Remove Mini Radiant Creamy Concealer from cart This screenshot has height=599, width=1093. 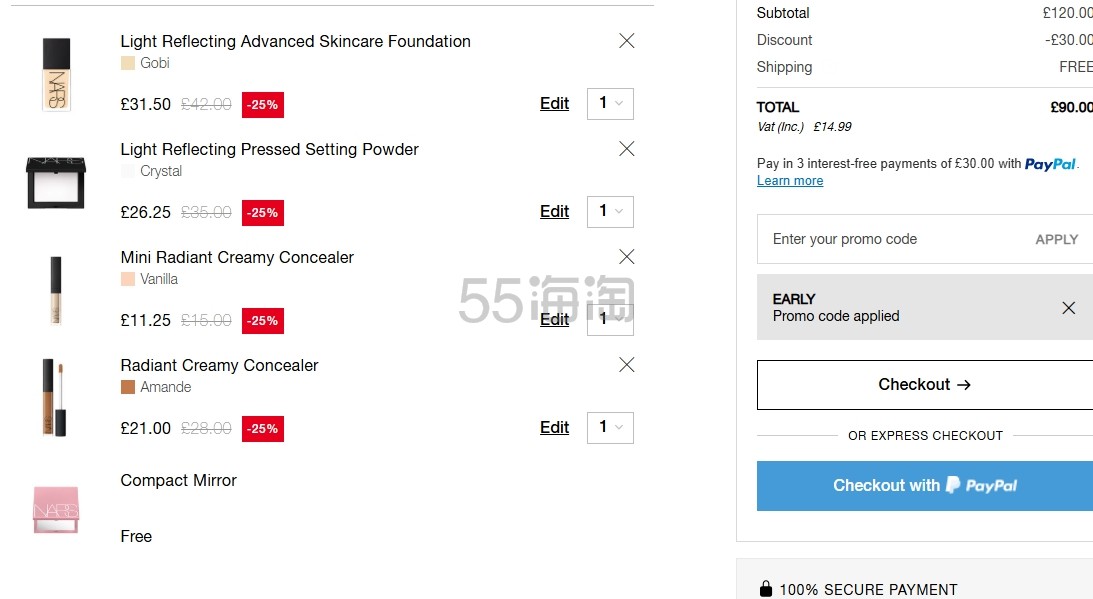tap(627, 257)
